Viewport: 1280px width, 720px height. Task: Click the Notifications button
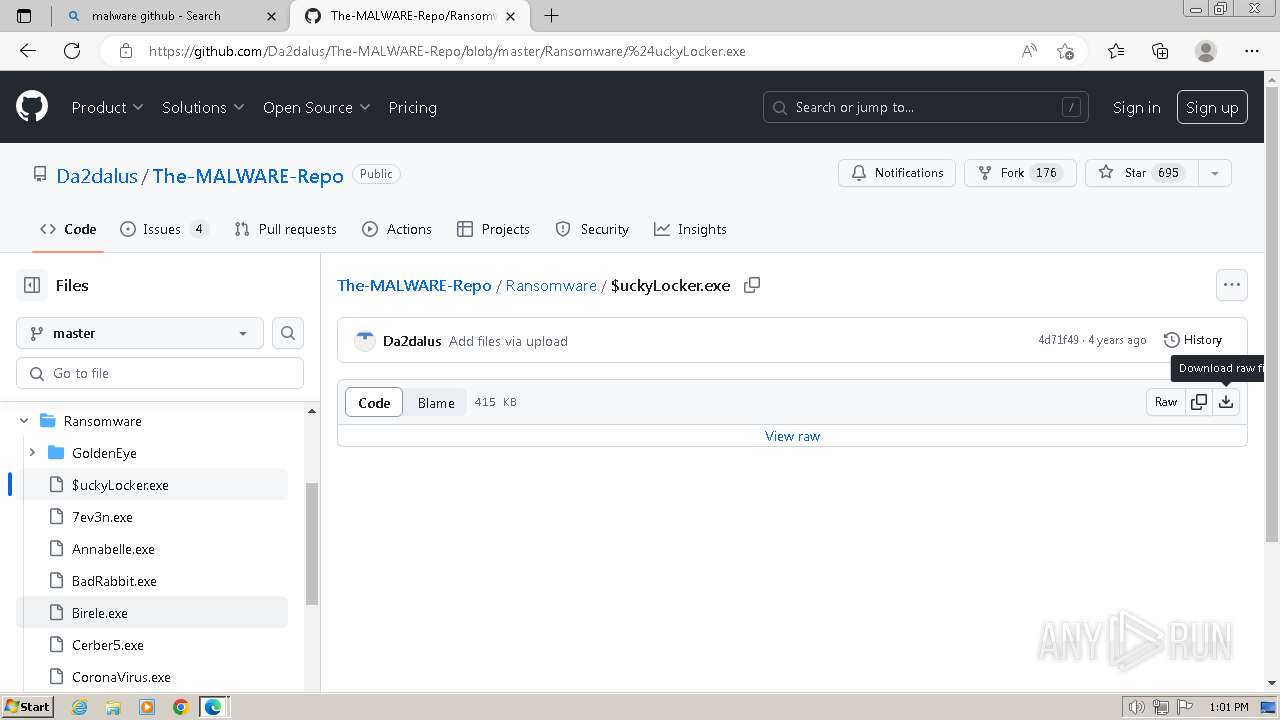tap(897, 173)
